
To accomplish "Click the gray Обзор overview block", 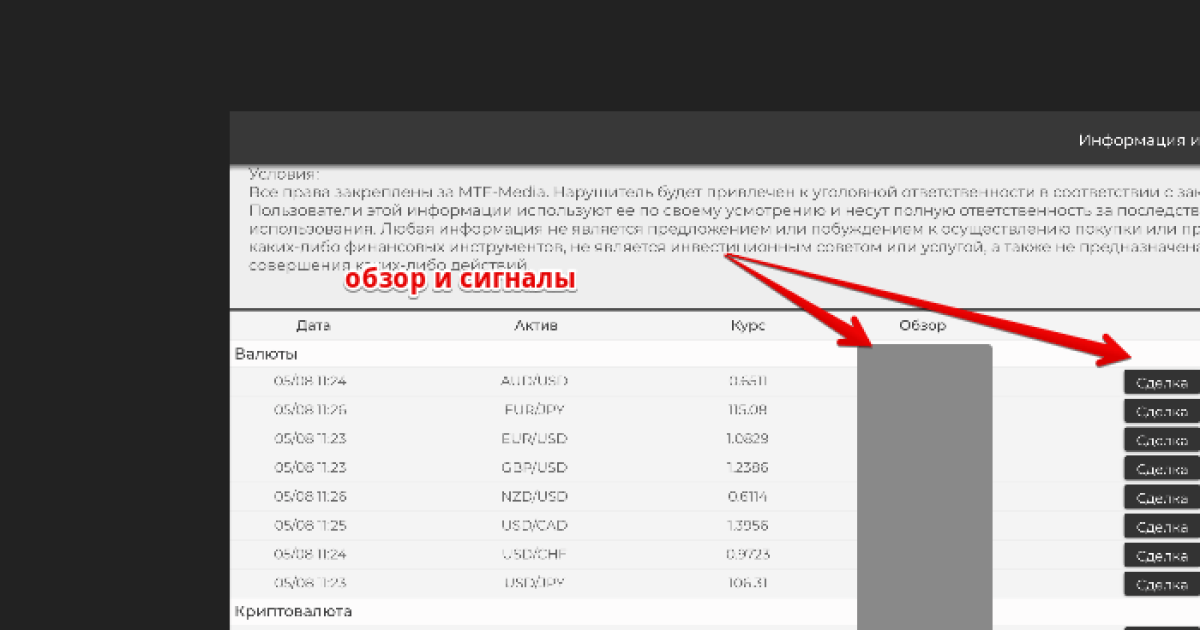I will pos(925,487).
